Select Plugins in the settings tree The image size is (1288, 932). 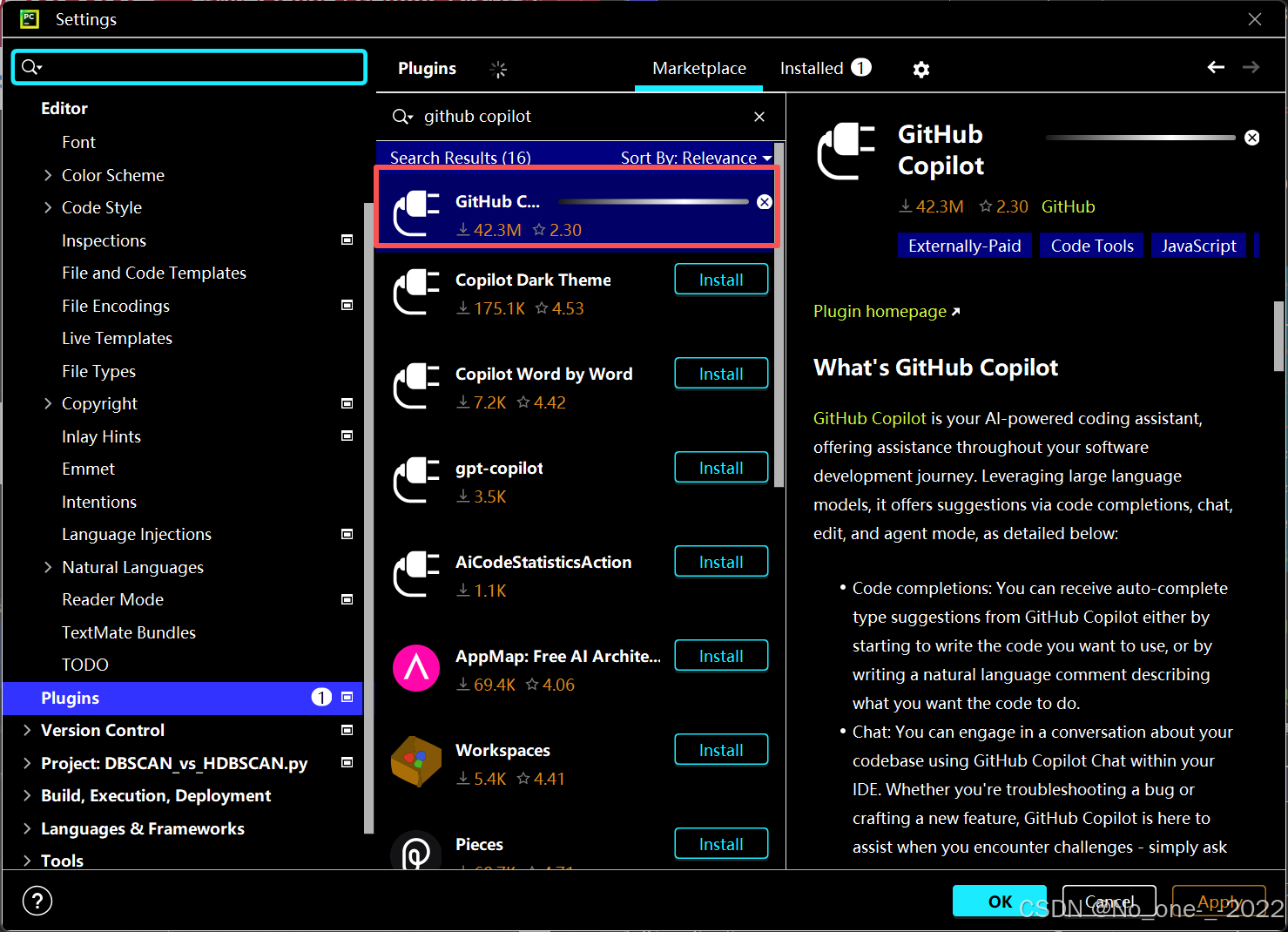click(183, 698)
